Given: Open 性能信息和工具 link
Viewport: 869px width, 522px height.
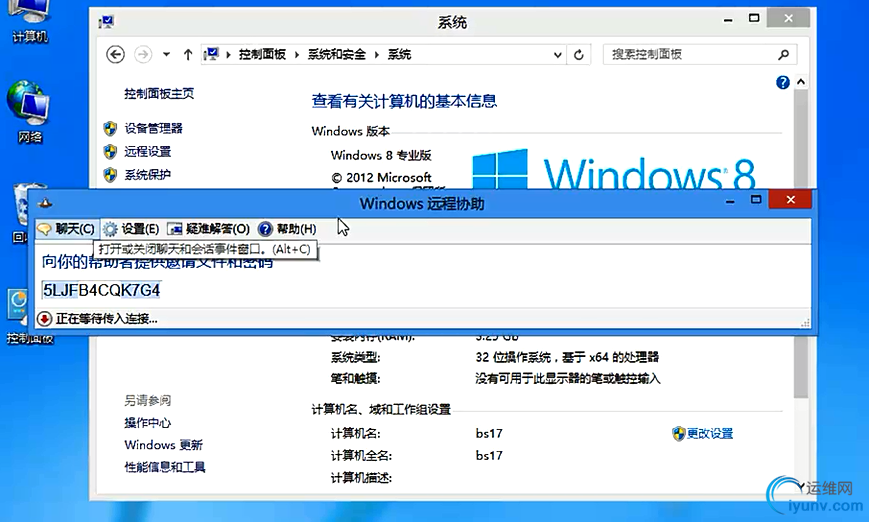Looking at the screenshot, I should [x=165, y=467].
